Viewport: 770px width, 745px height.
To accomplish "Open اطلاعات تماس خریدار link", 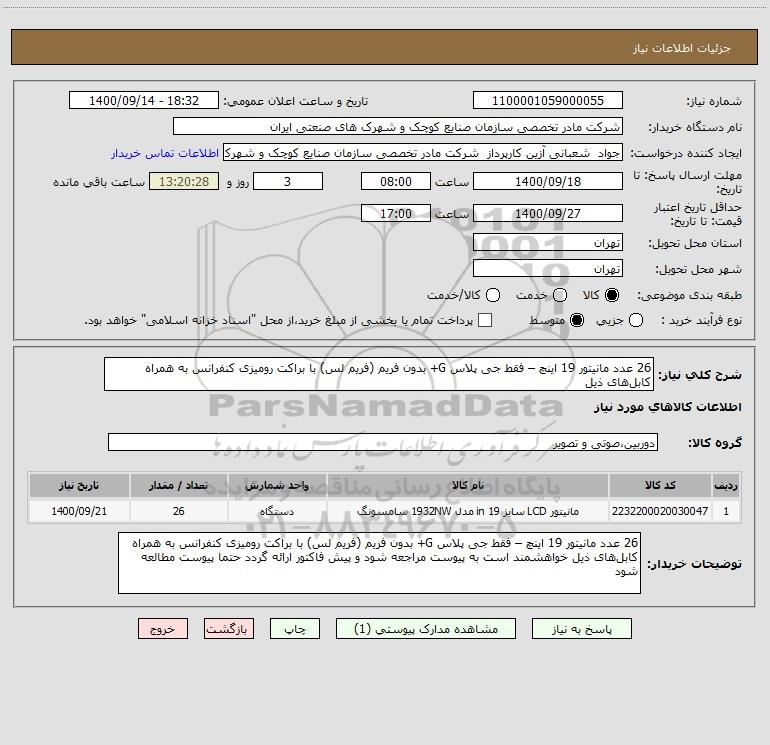I will coord(165,153).
